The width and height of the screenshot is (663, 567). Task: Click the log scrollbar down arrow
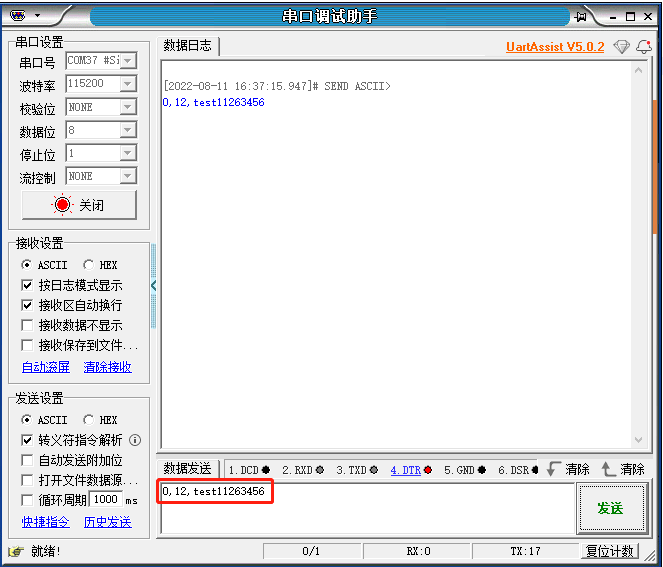click(x=638, y=440)
